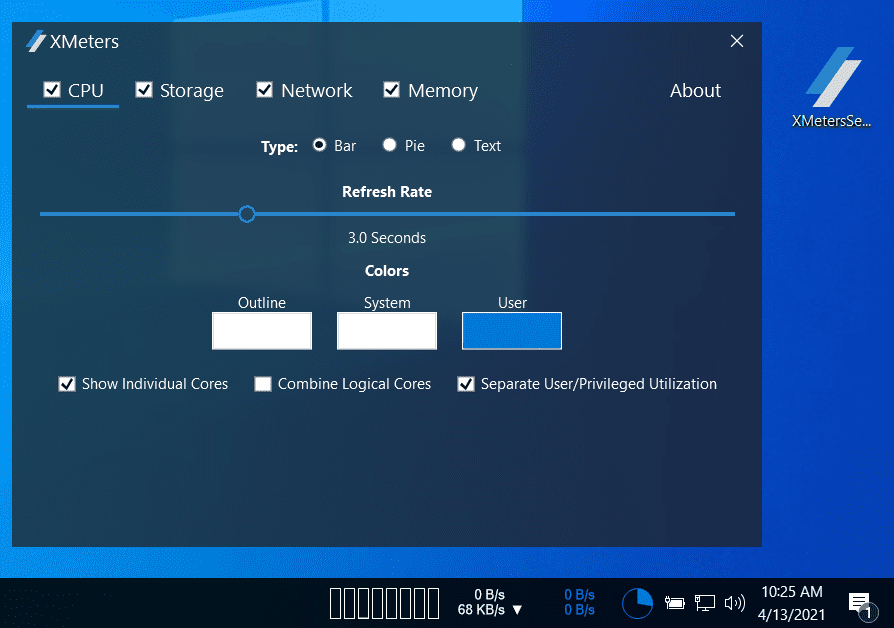Open the network connection tray icon

pos(705,603)
